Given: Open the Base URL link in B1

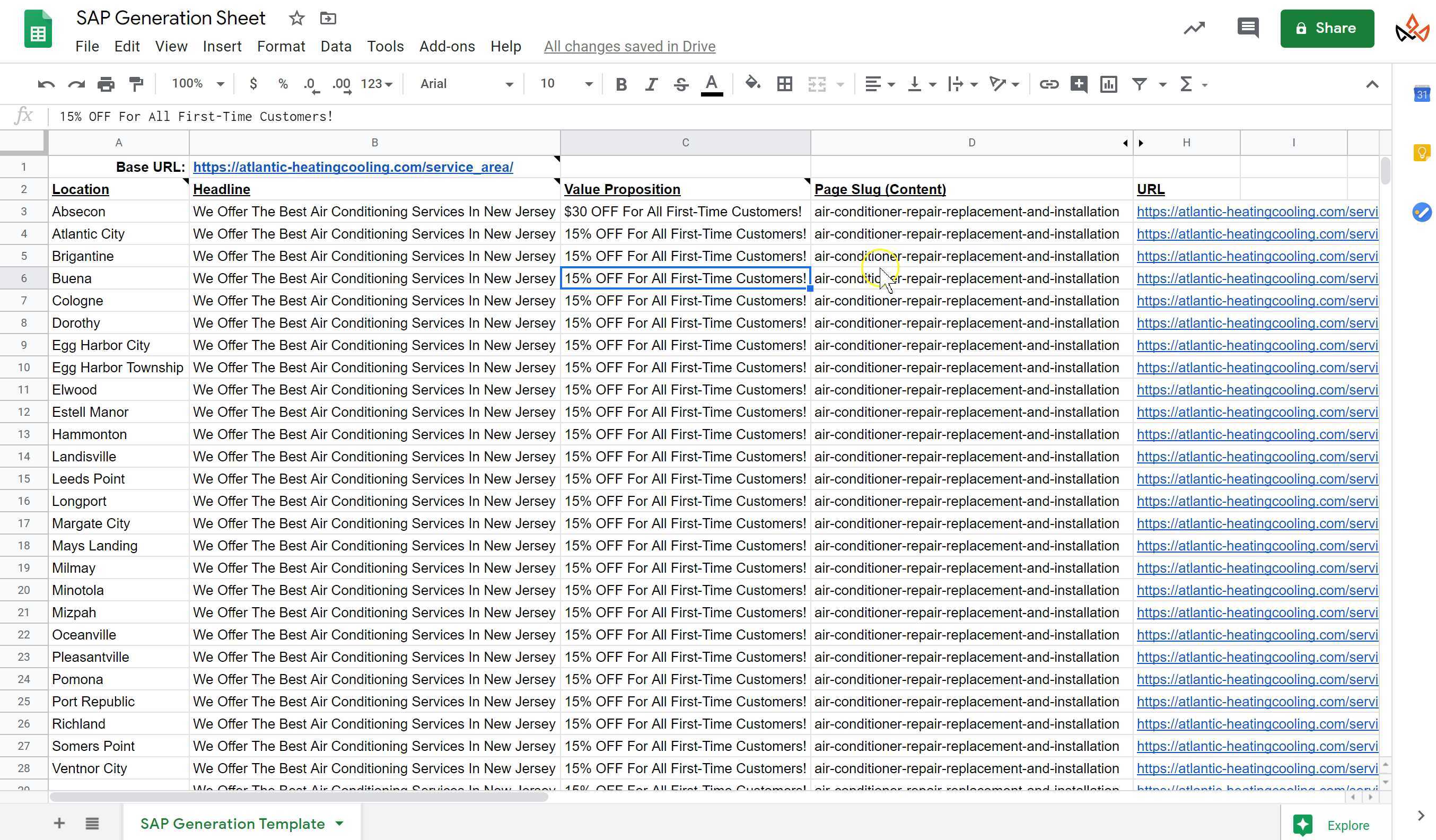Looking at the screenshot, I should (353, 167).
